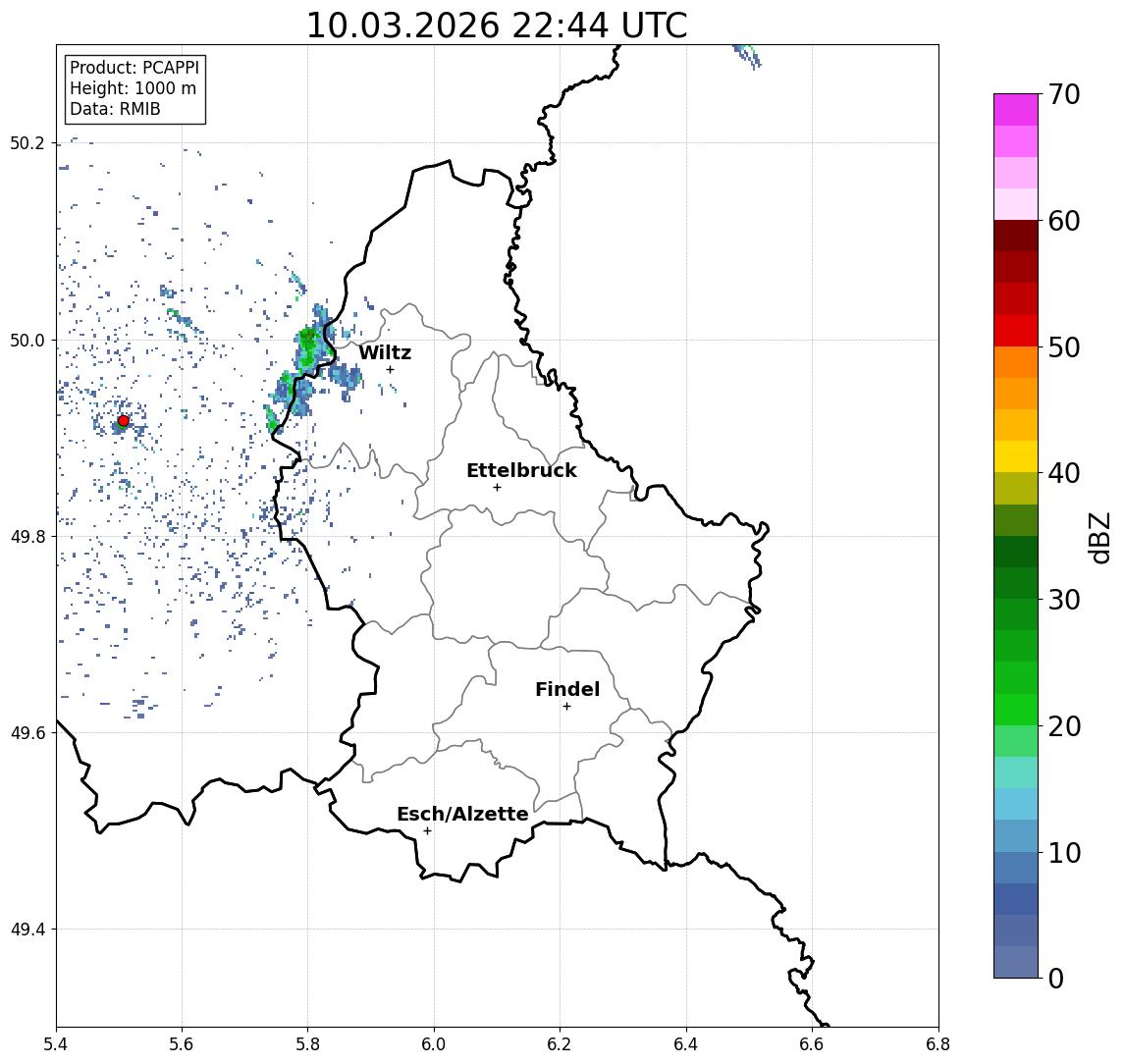Click the longitude tick label 5.6

pyautogui.click(x=182, y=1044)
